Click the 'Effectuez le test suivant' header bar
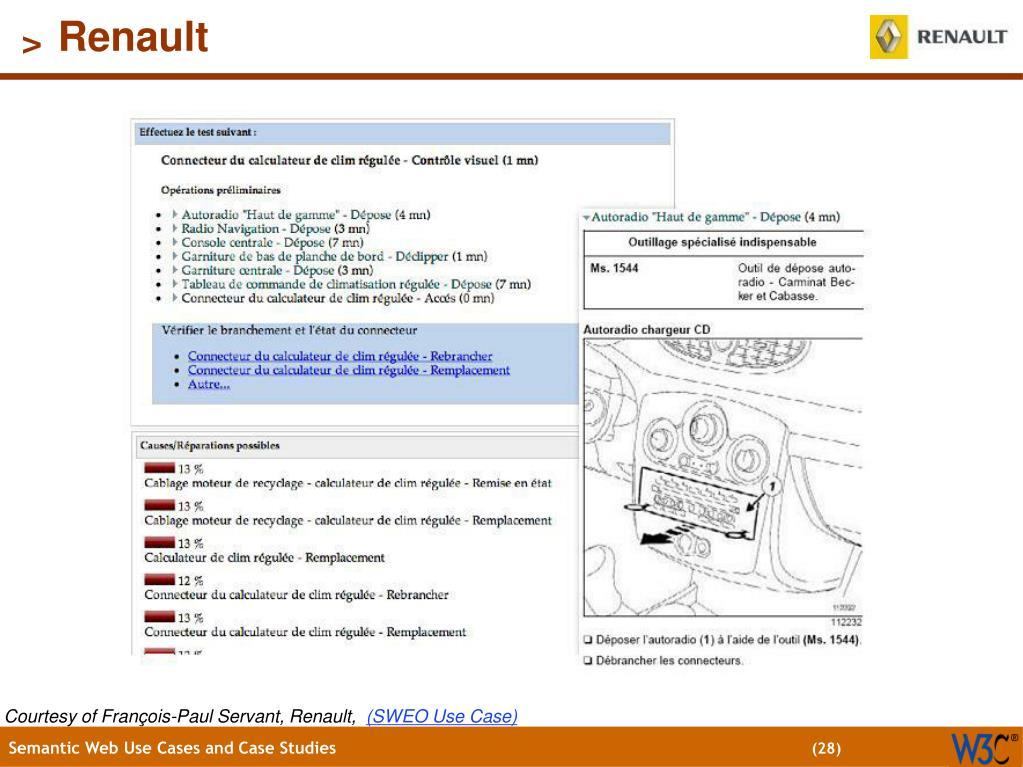This screenshot has width=1023, height=767. 403,132
